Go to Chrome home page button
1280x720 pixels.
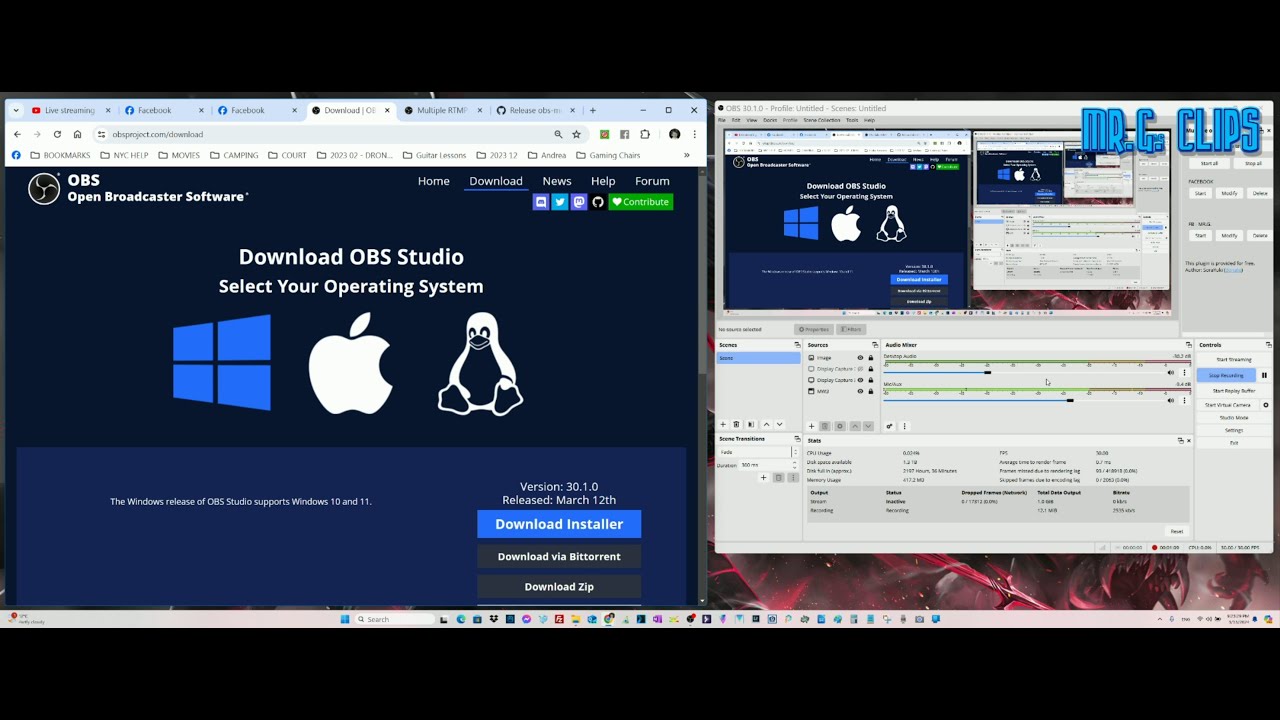(x=77, y=134)
